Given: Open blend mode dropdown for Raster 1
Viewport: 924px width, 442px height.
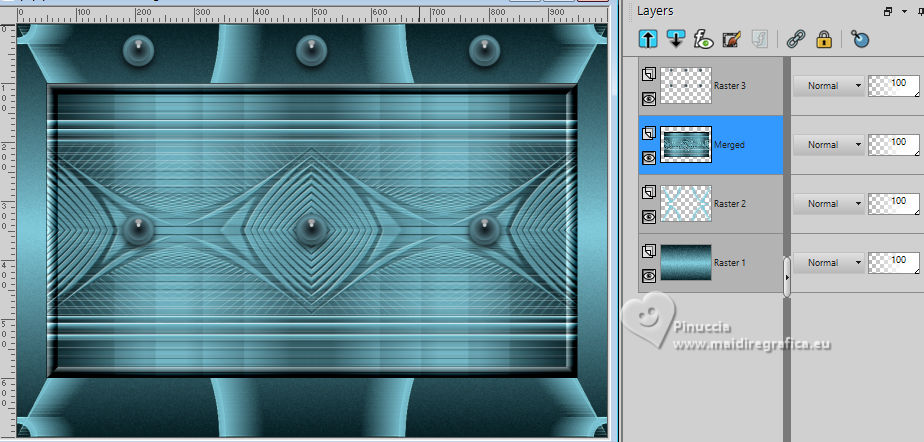Looking at the screenshot, I should pos(829,263).
